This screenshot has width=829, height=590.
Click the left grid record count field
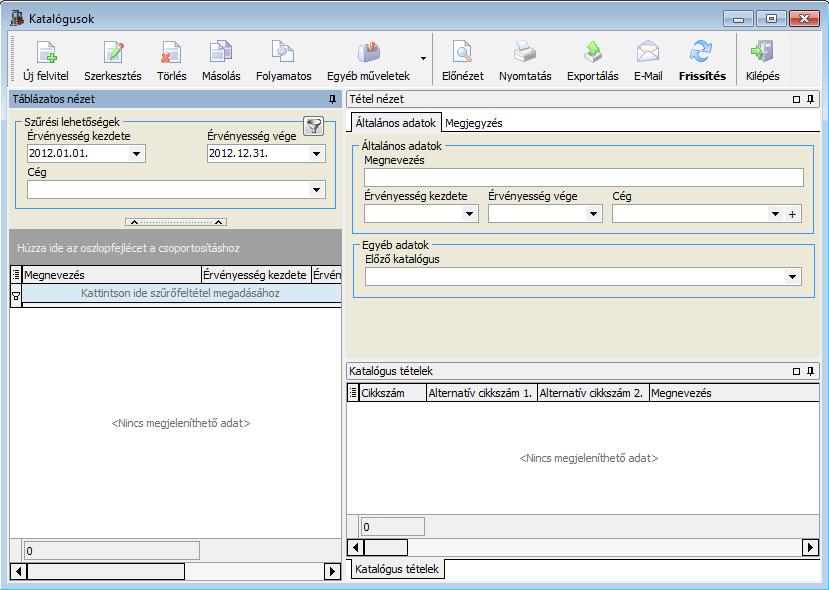[x=112, y=551]
